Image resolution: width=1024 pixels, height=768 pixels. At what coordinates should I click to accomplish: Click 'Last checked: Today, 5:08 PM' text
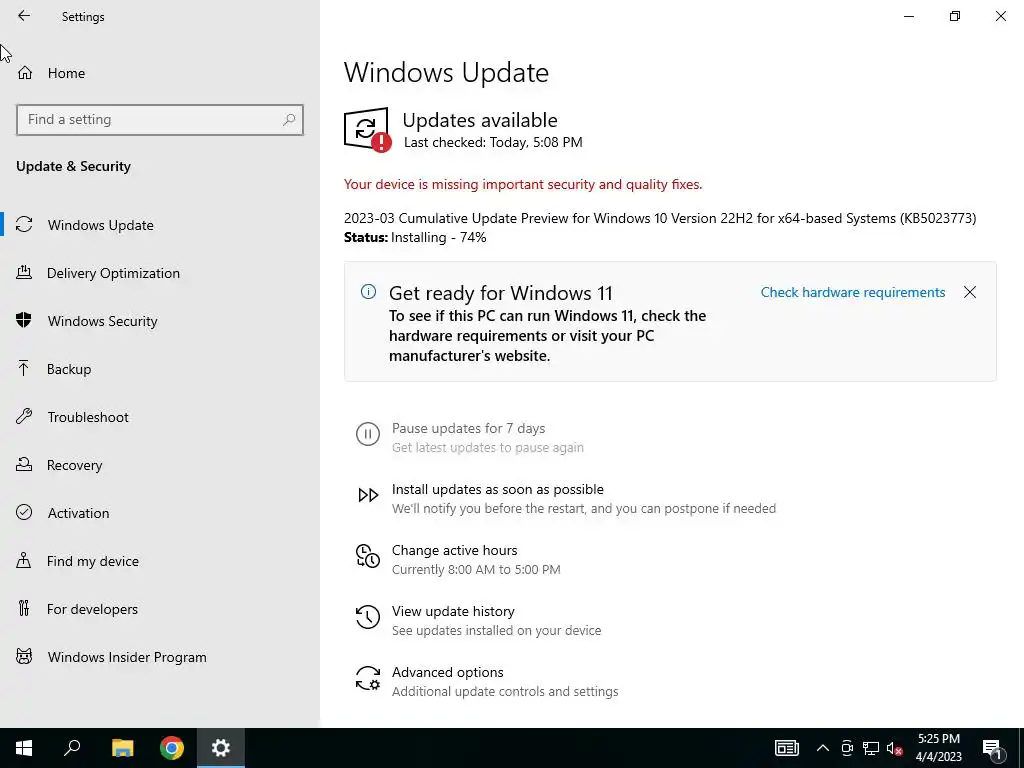493,142
